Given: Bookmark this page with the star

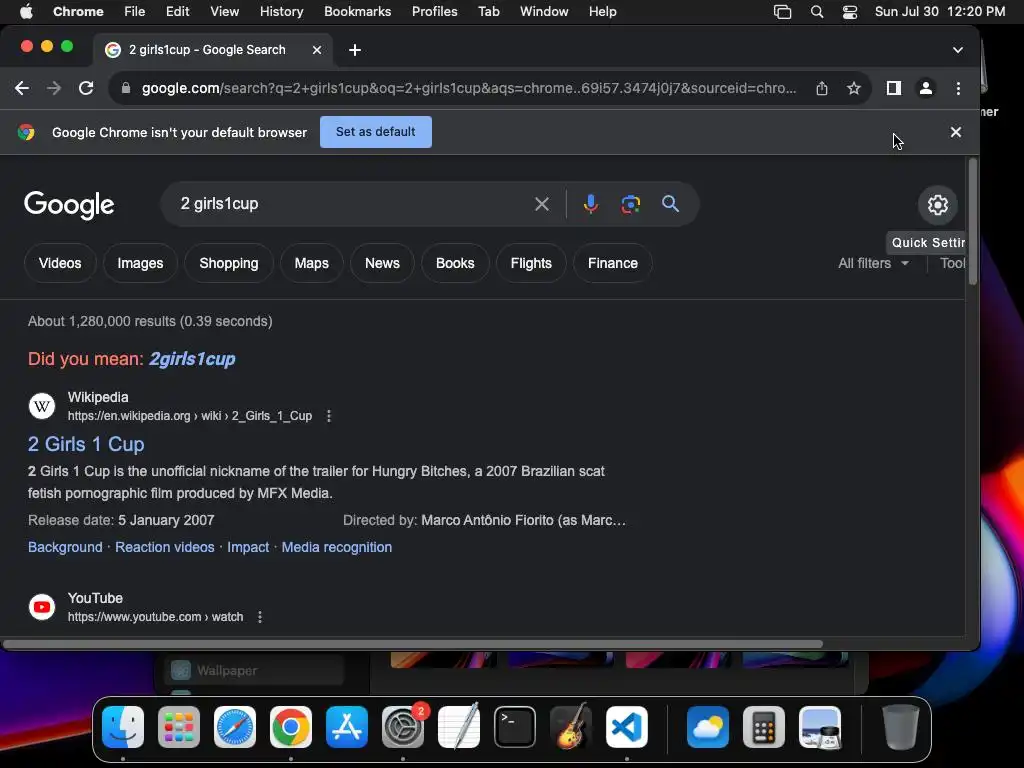Looking at the screenshot, I should (x=854, y=88).
